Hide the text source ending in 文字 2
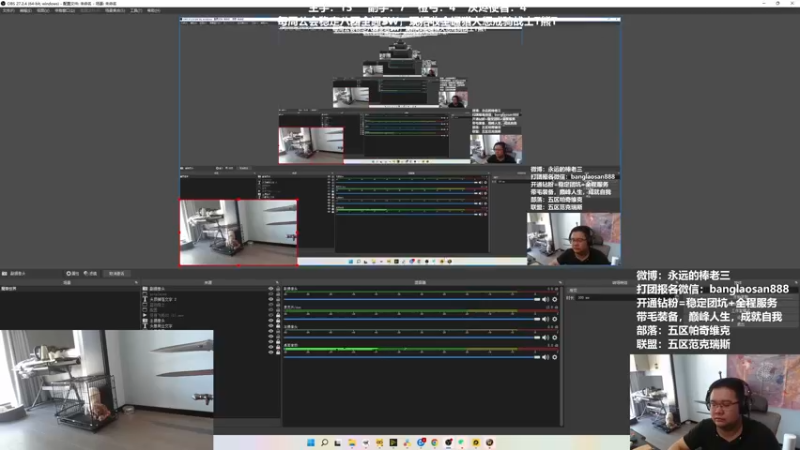Image resolution: width=800 pixels, height=450 pixels. click(x=271, y=299)
